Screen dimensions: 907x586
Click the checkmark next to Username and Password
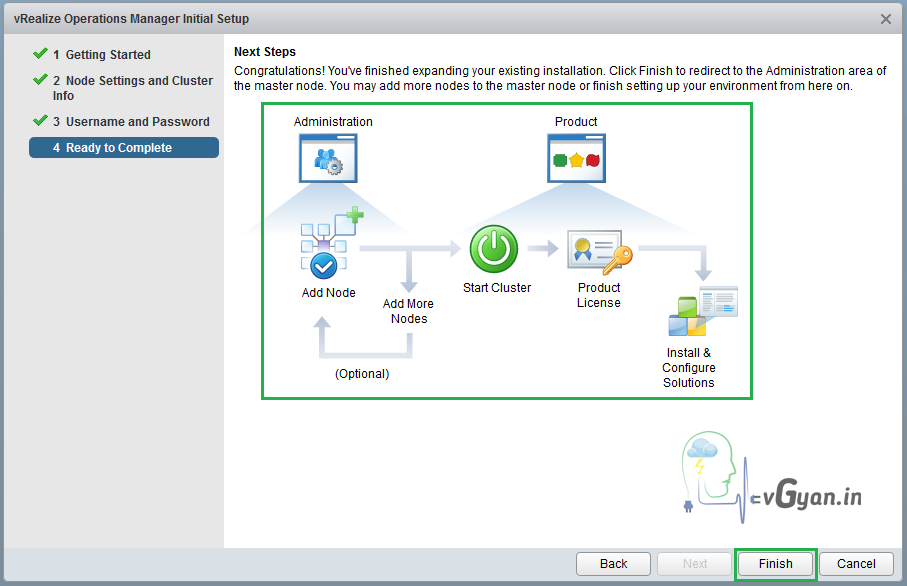tap(40, 121)
